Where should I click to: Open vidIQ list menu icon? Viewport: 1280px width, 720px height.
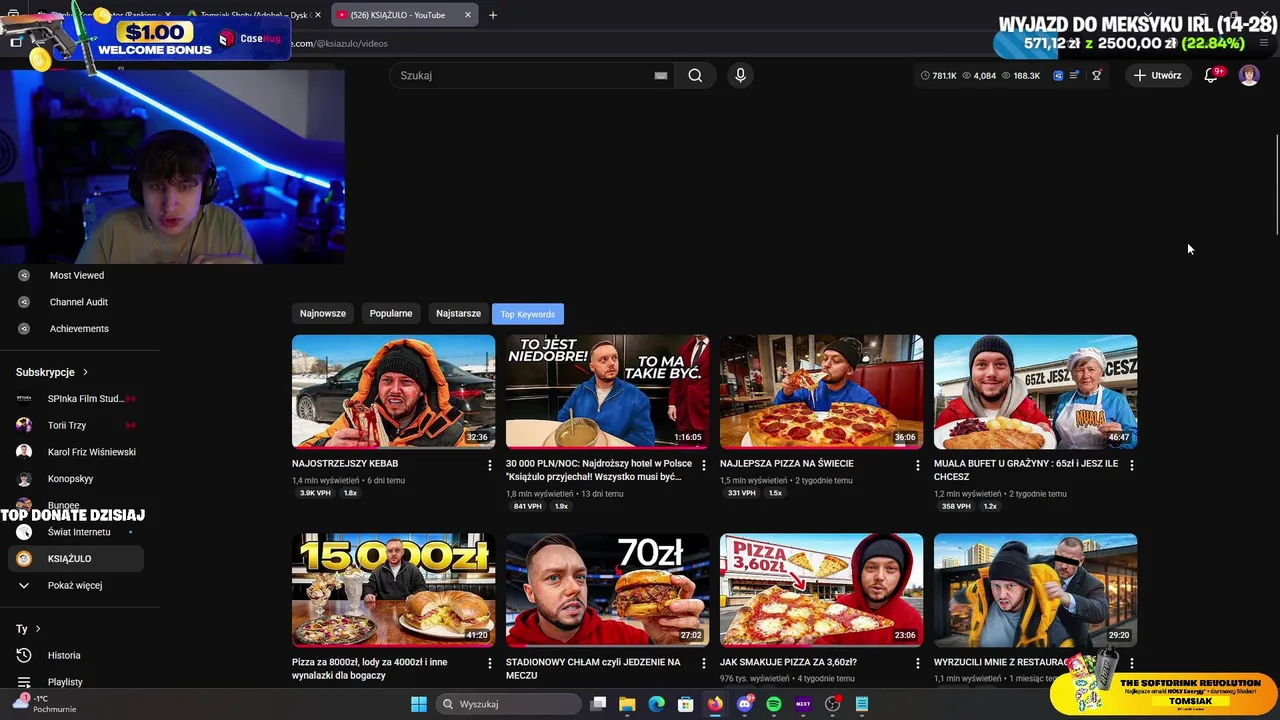pos(1075,75)
